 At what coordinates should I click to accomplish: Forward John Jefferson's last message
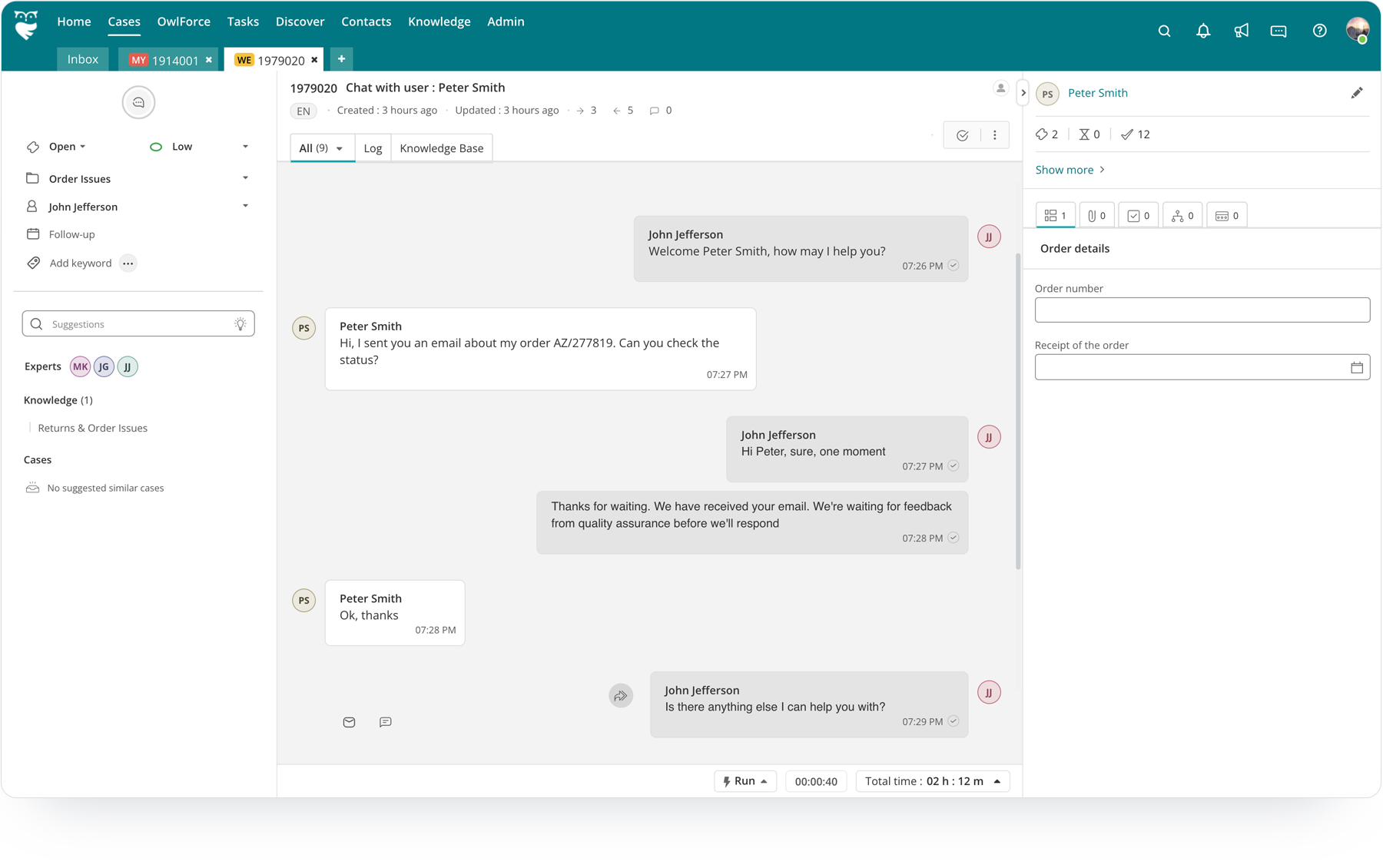click(621, 695)
